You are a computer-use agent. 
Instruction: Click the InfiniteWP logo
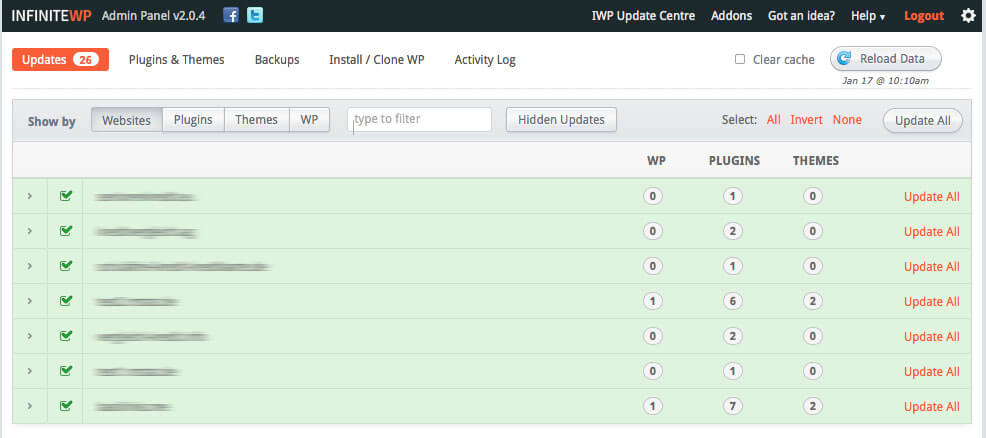[52, 16]
